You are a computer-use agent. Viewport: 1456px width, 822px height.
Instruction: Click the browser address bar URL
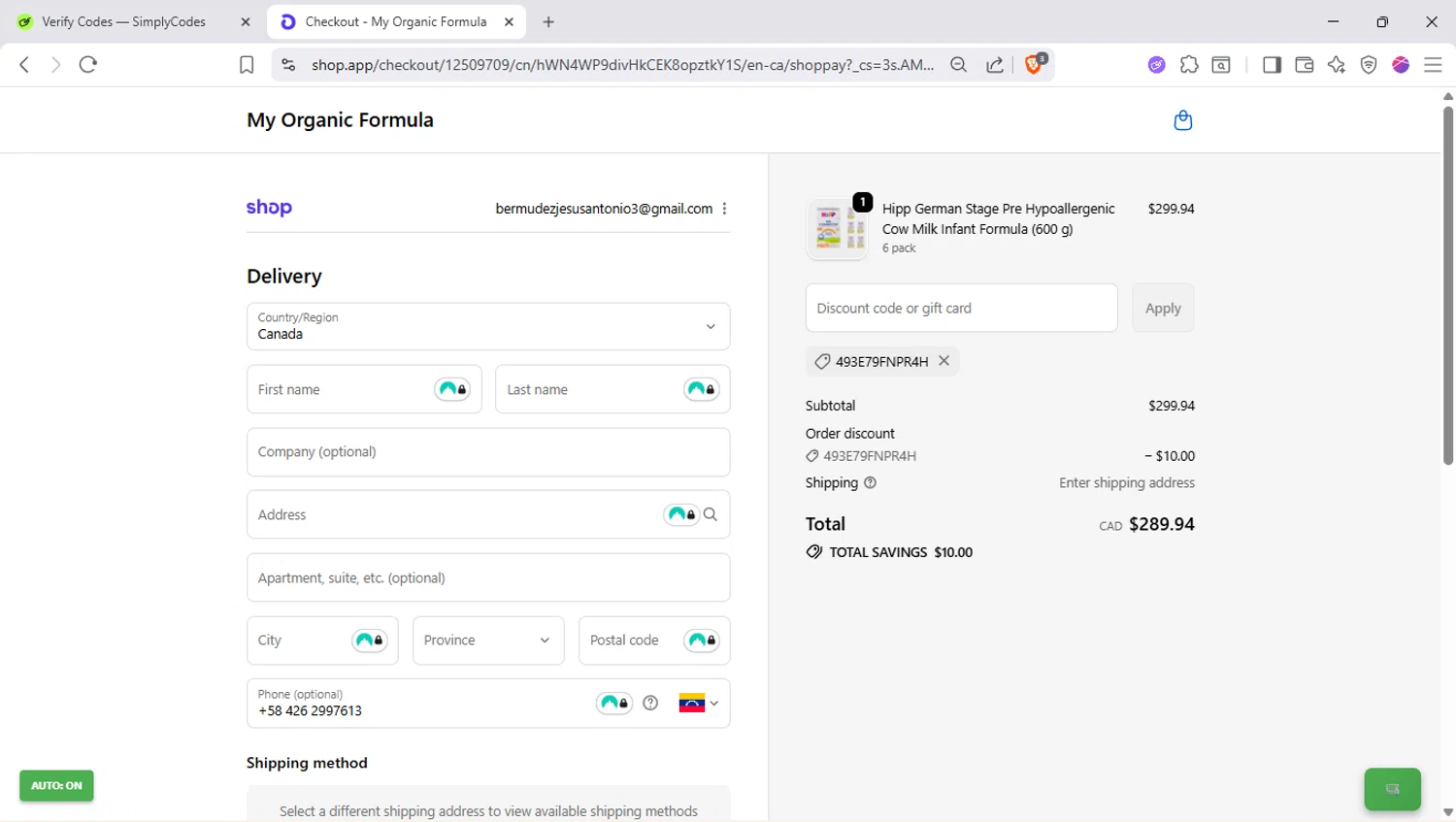click(x=622, y=65)
